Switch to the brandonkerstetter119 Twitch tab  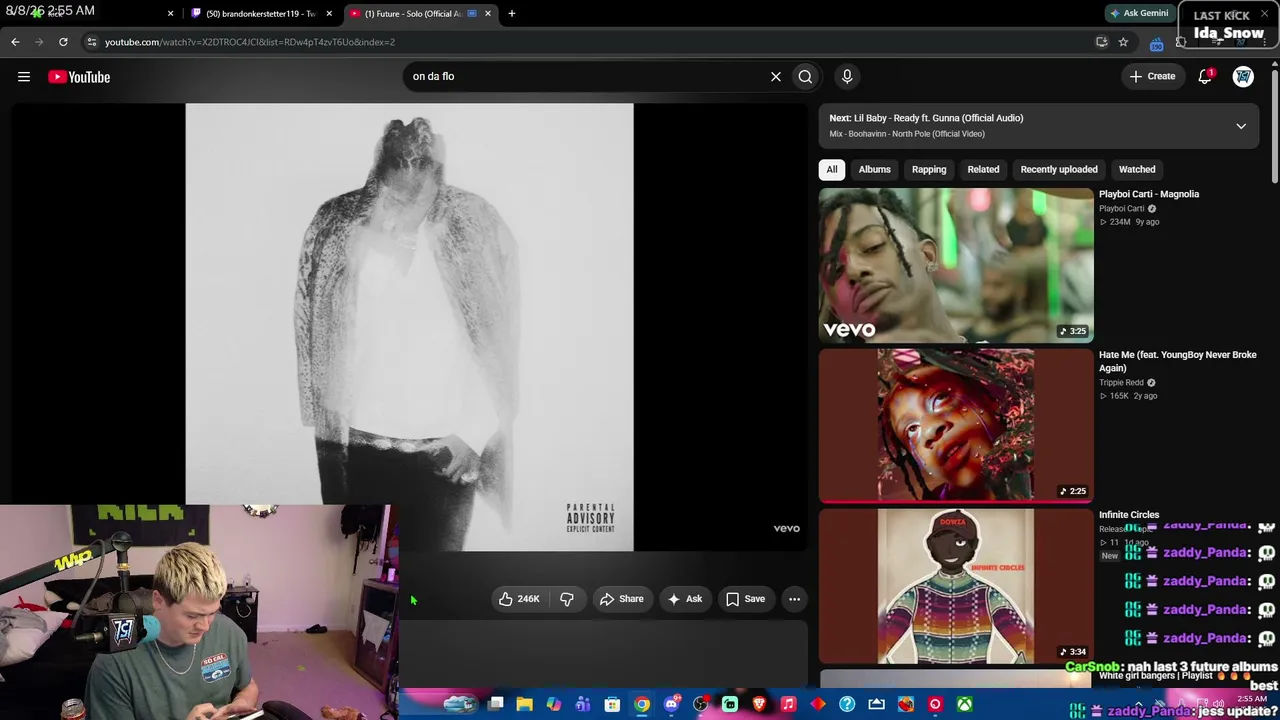(x=262, y=13)
